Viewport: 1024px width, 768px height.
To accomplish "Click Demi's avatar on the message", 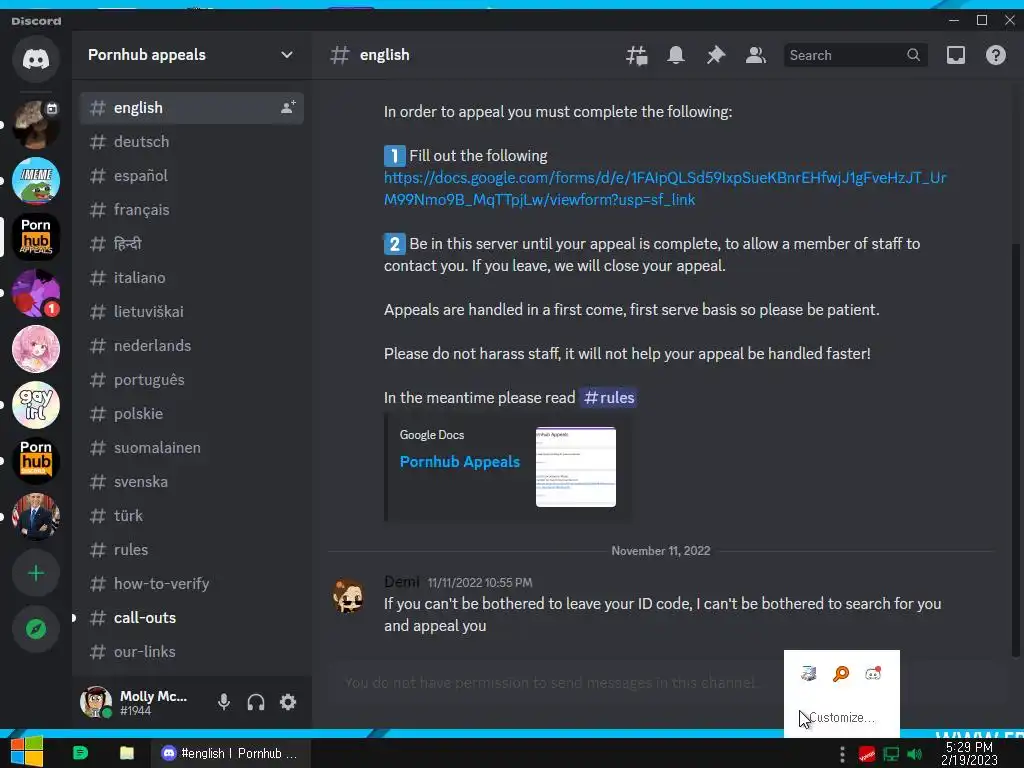I will tap(349, 596).
